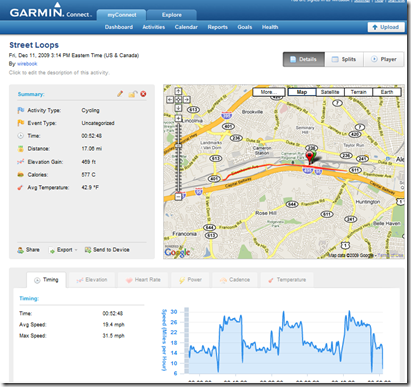
Task: Click the Avg Speed value 19.4 mph
Action: point(113,324)
